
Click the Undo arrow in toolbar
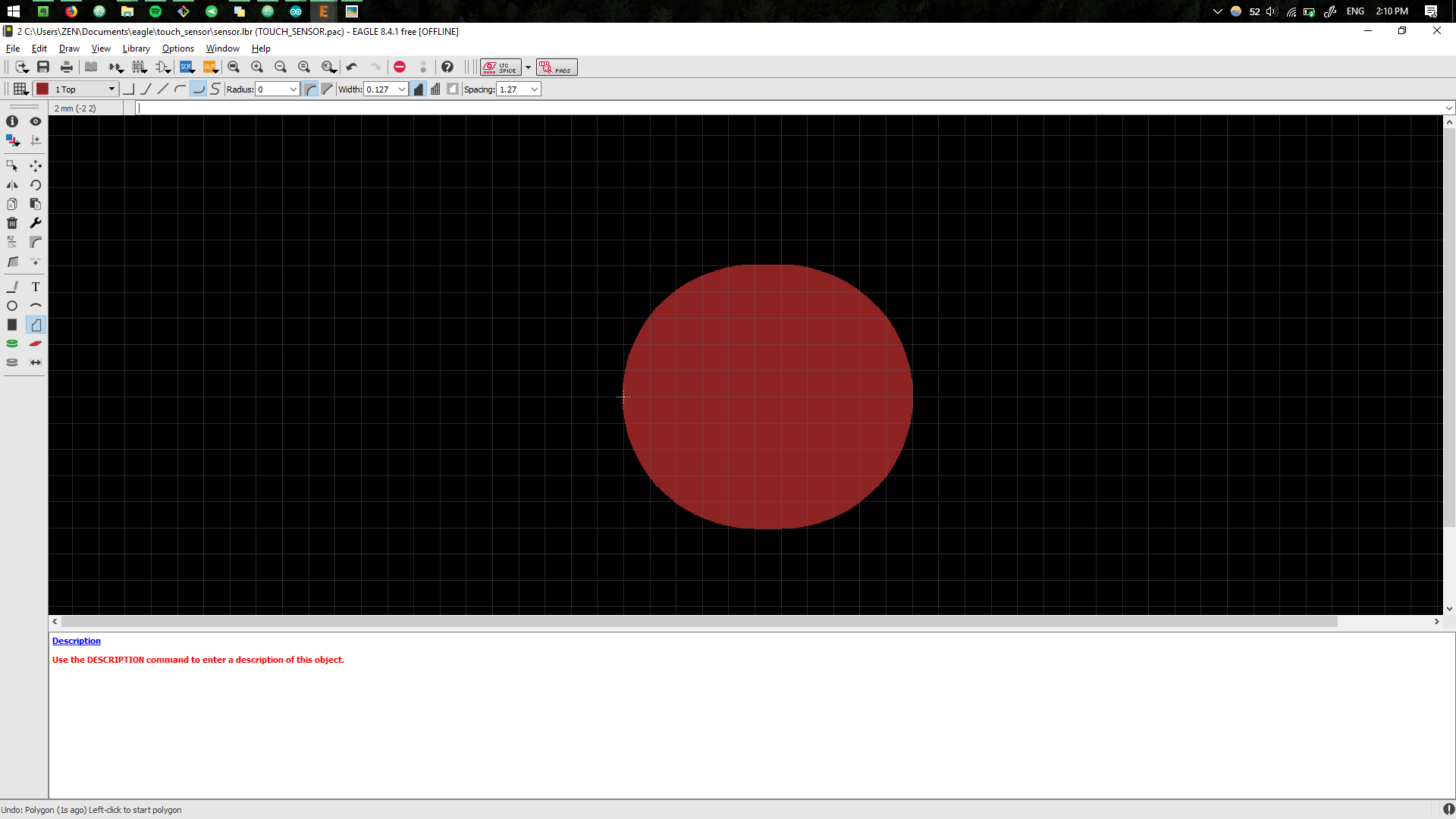point(352,67)
